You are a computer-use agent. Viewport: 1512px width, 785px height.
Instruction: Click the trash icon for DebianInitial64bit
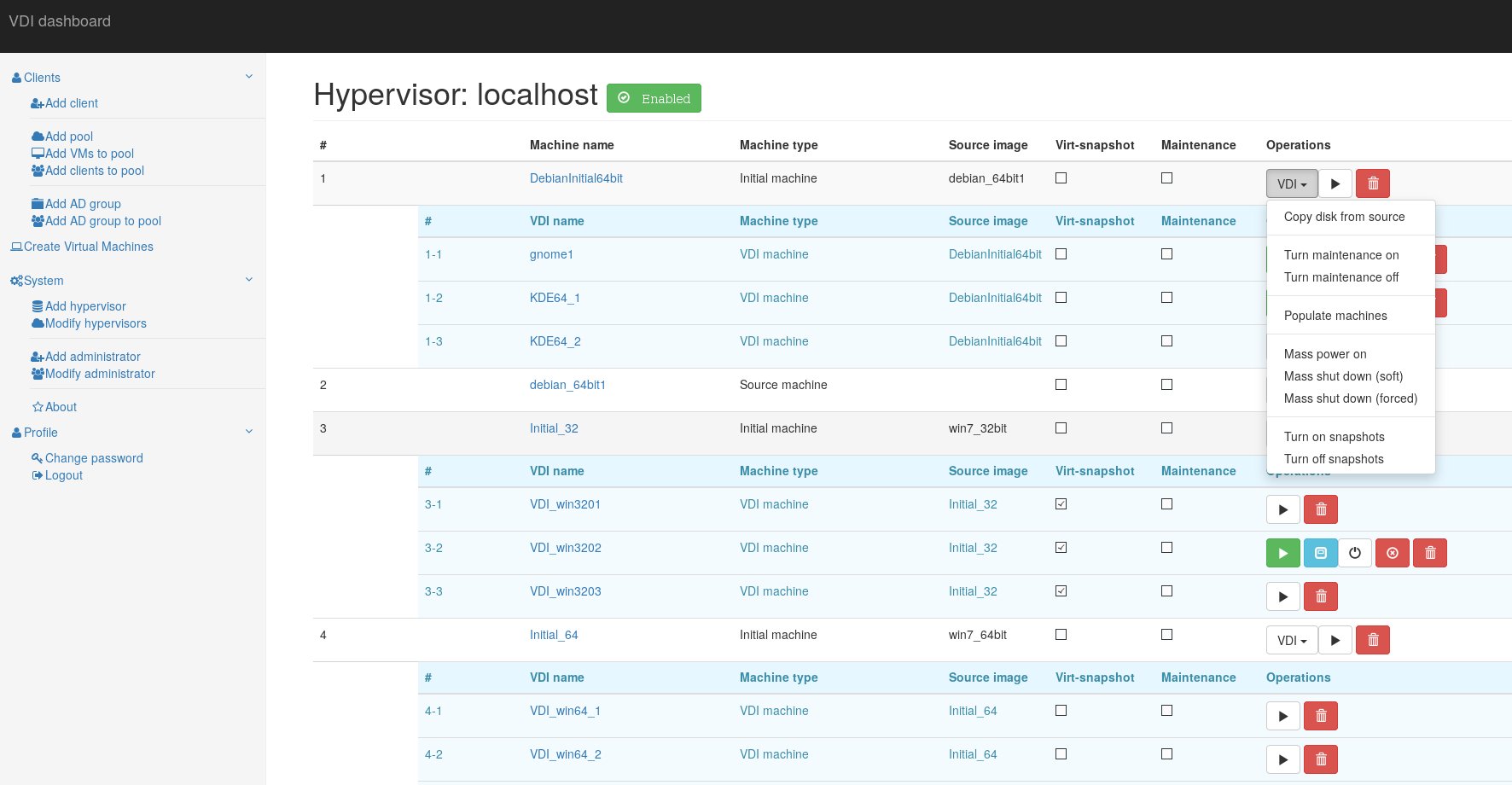pos(1372,183)
